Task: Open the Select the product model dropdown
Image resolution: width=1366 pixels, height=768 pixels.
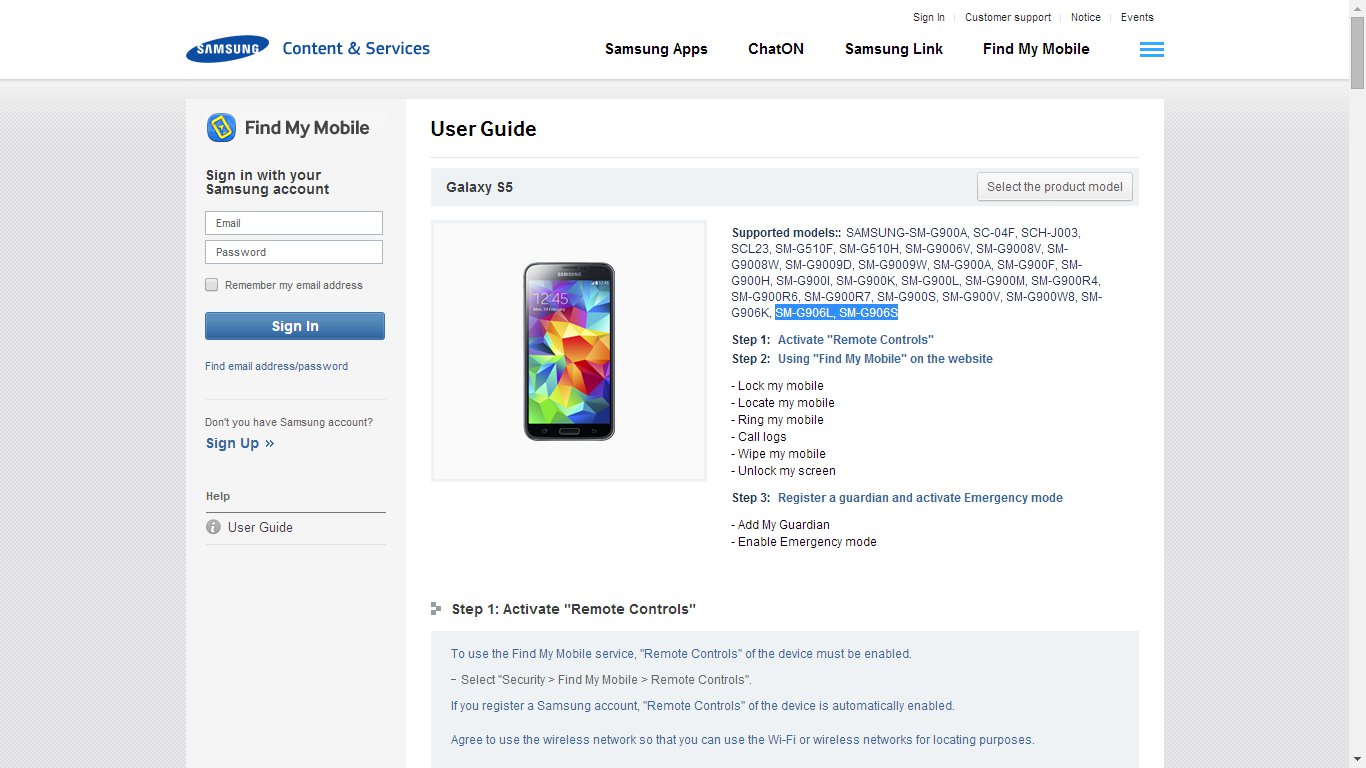Action: [1055, 187]
